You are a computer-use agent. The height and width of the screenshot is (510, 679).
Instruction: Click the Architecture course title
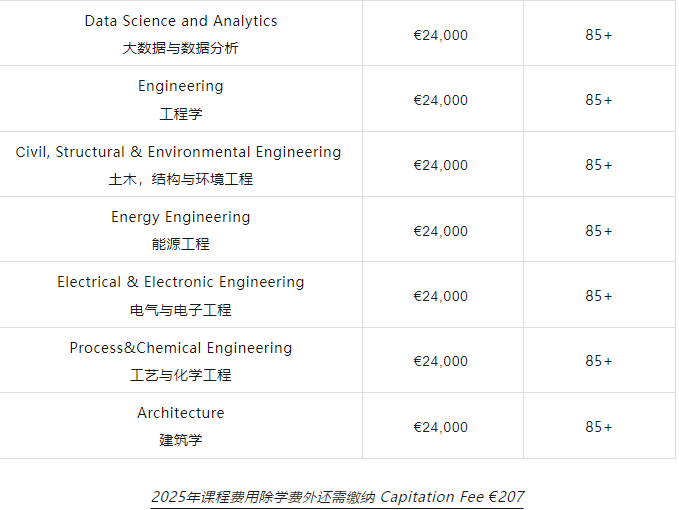click(x=181, y=413)
